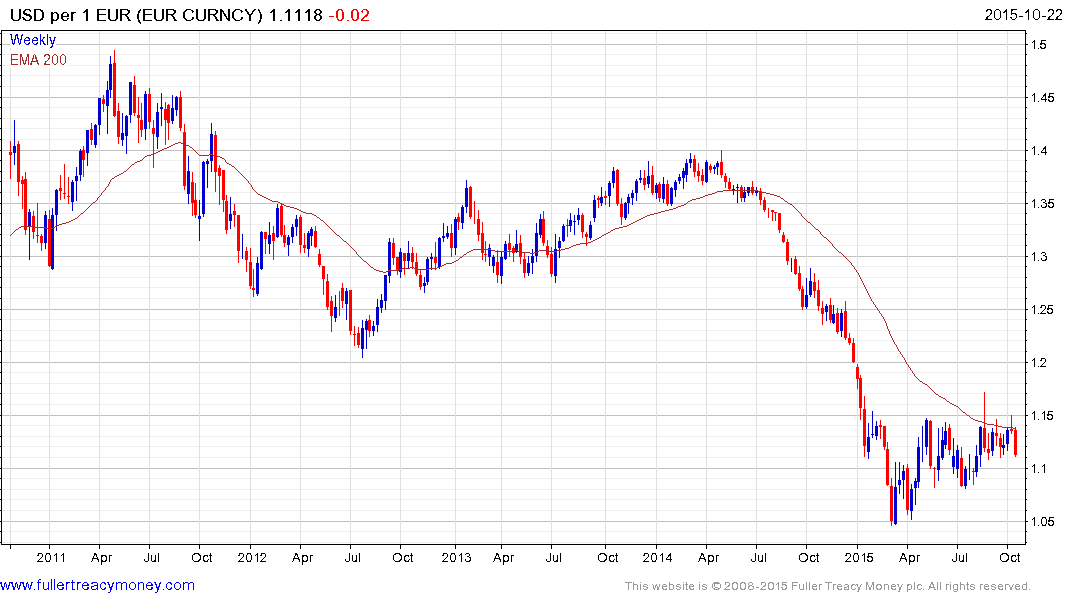Select the 'EMA 200' indicator label

(x=38, y=60)
